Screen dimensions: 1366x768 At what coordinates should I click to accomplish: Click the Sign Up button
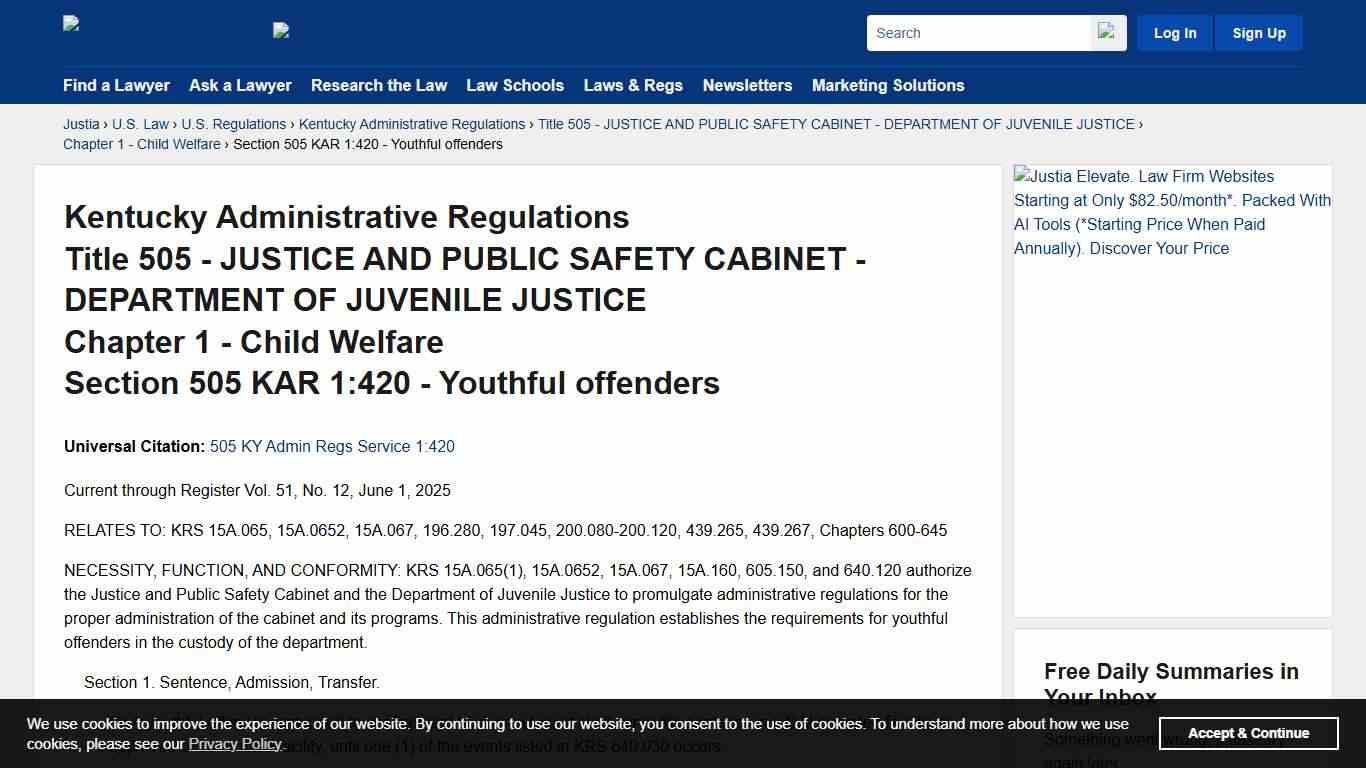pyautogui.click(x=1258, y=32)
